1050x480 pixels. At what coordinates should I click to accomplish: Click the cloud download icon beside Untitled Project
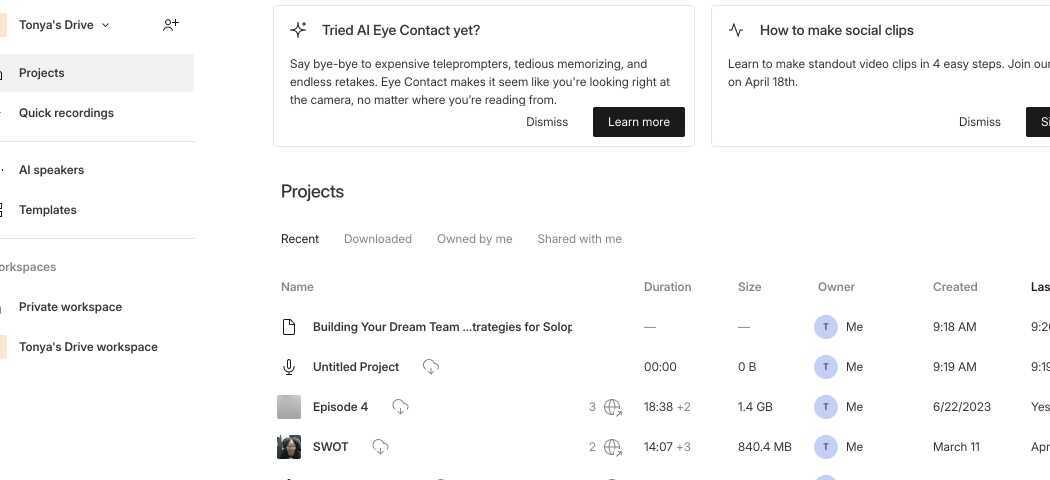(431, 367)
